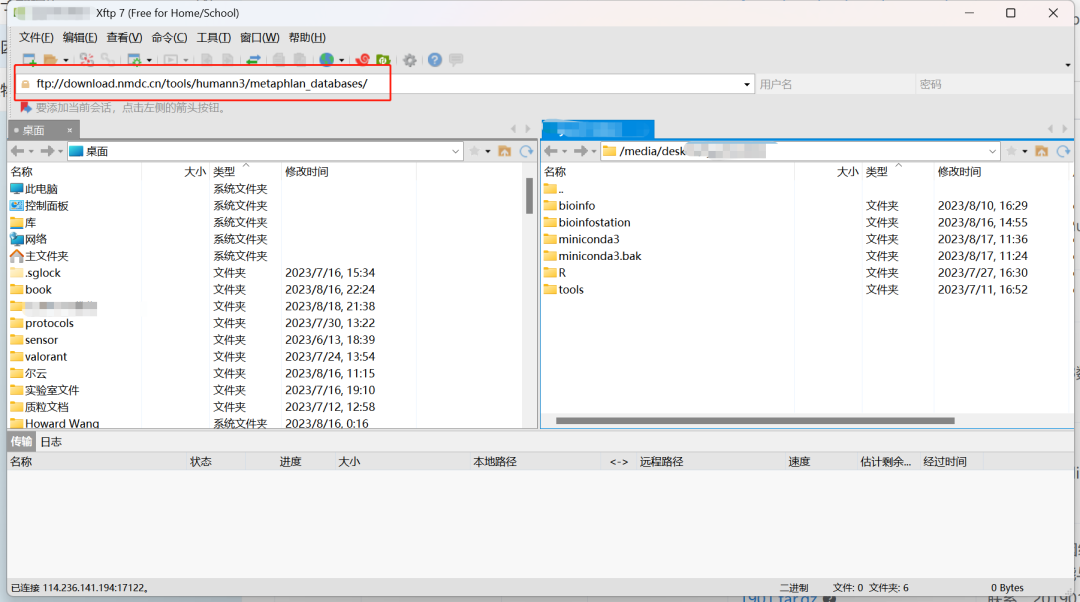Screen dimensions: 1080x602
Task: Click the 用户名 username field
Action: 834,84
